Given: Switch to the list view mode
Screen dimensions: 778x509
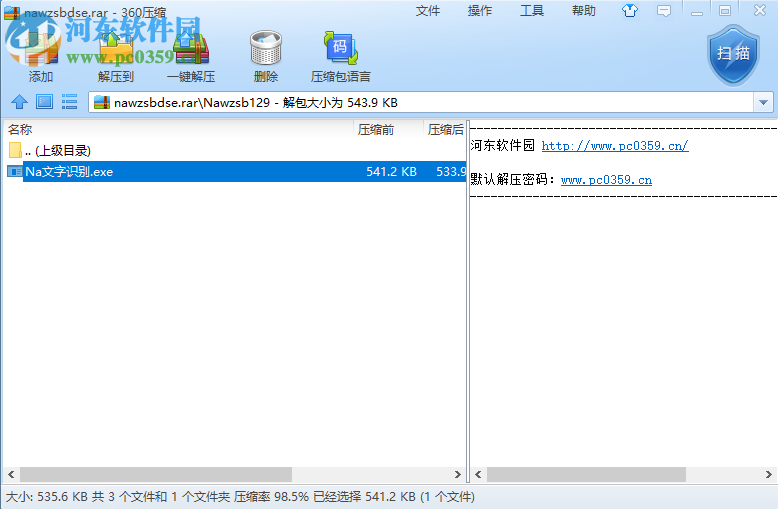Looking at the screenshot, I should [69, 102].
